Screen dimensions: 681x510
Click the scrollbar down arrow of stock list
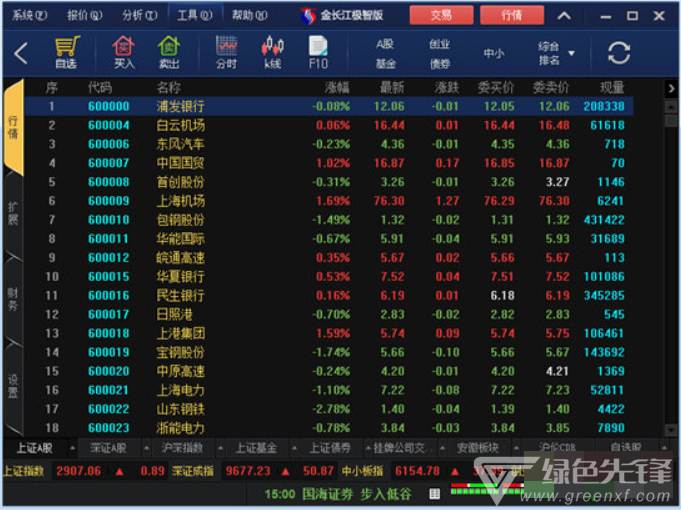point(671,430)
